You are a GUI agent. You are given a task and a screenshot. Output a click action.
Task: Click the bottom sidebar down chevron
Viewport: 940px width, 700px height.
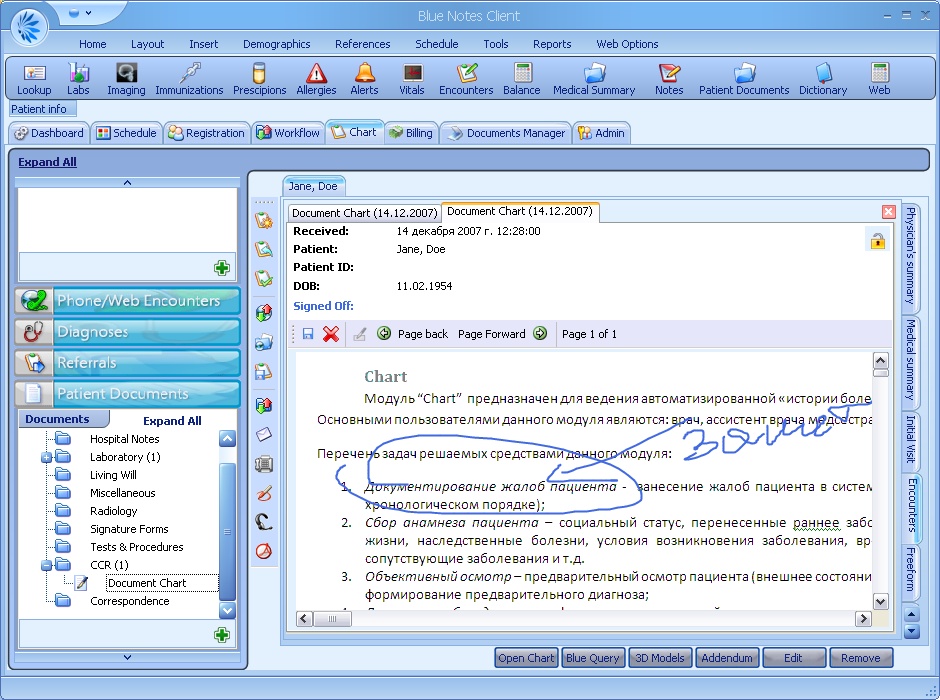point(127,657)
